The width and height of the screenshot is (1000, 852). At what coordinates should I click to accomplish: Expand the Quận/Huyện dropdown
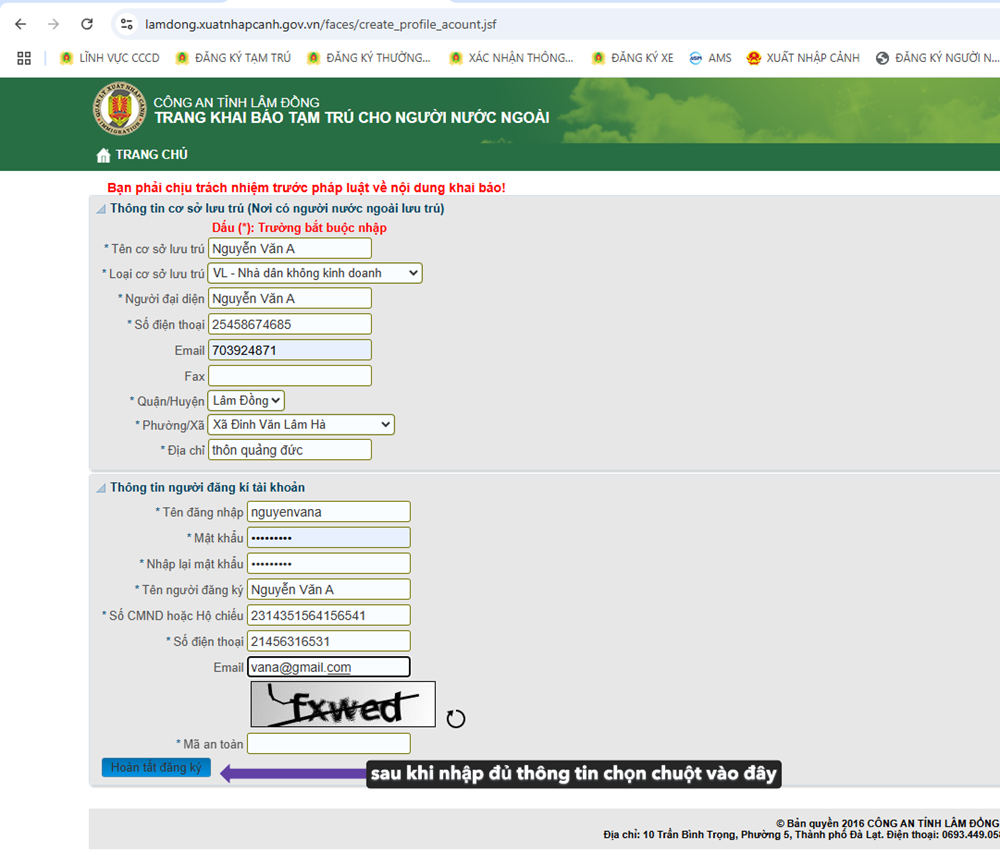[x=247, y=401]
